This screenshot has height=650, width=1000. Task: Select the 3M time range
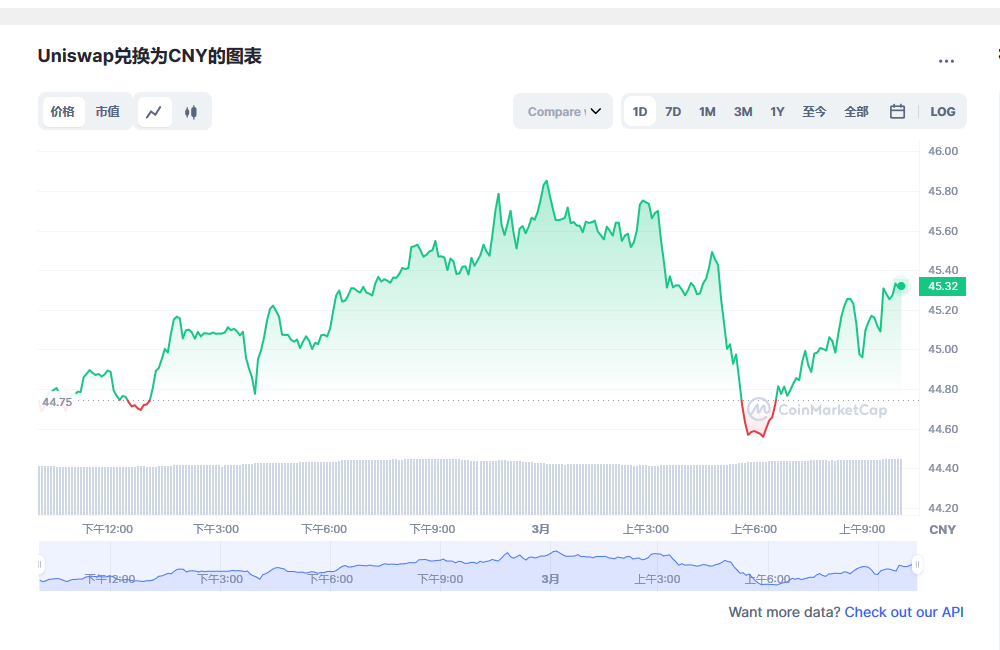(743, 112)
